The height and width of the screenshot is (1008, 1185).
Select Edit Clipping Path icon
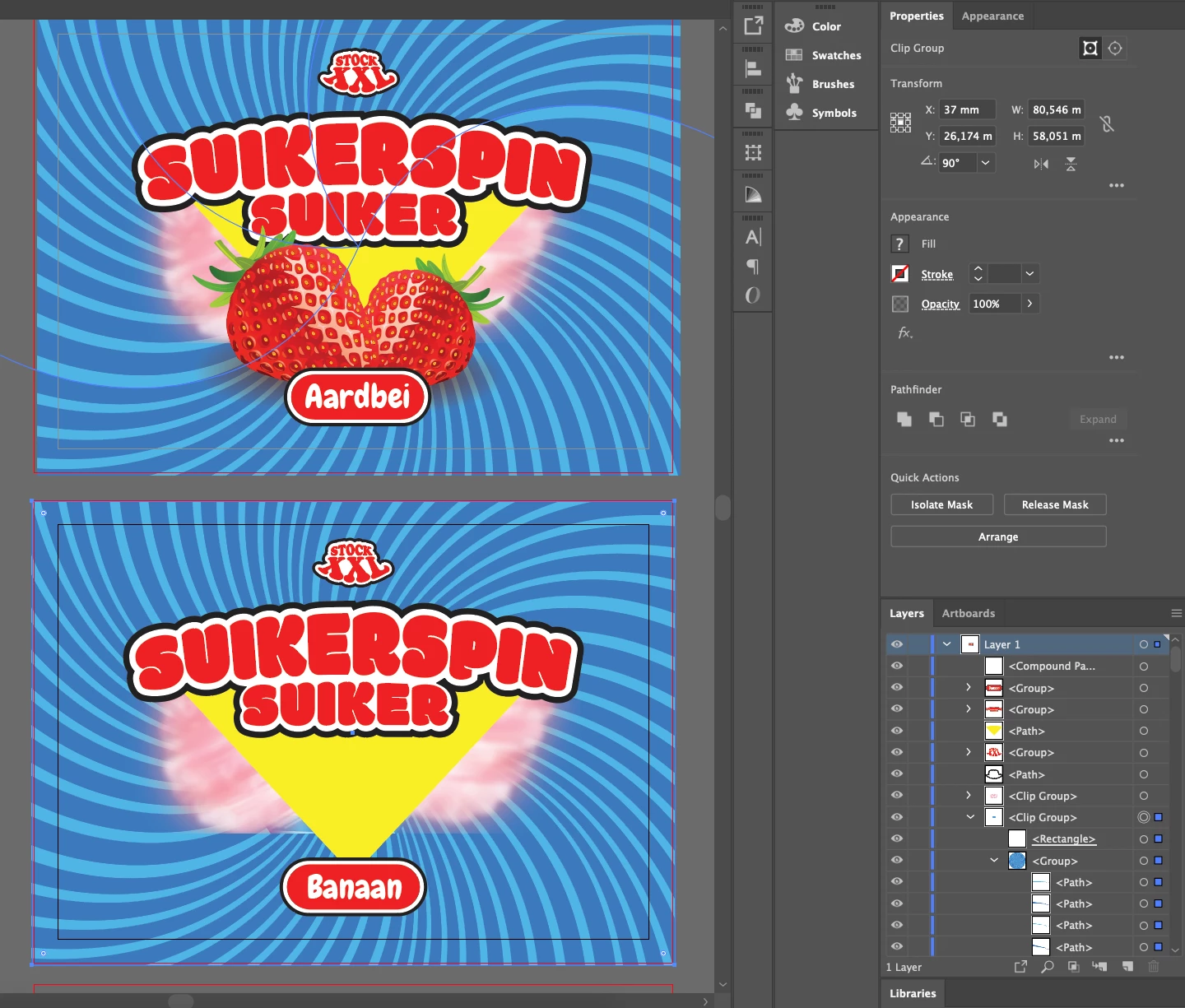[x=1090, y=48]
